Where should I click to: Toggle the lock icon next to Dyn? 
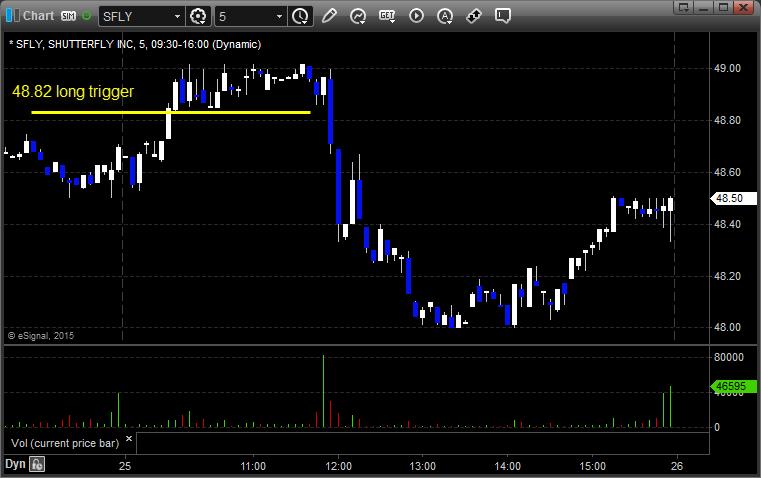click(x=37, y=464)
